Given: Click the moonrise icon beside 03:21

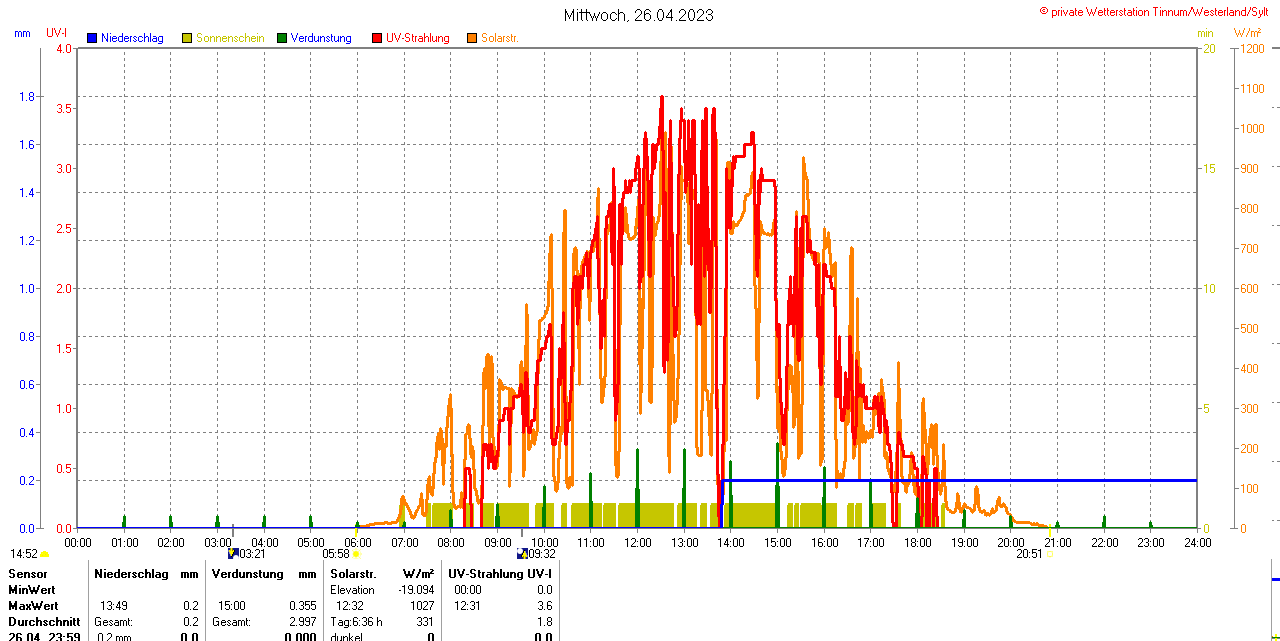Looking at the screenshot, I should click(233, 553).
